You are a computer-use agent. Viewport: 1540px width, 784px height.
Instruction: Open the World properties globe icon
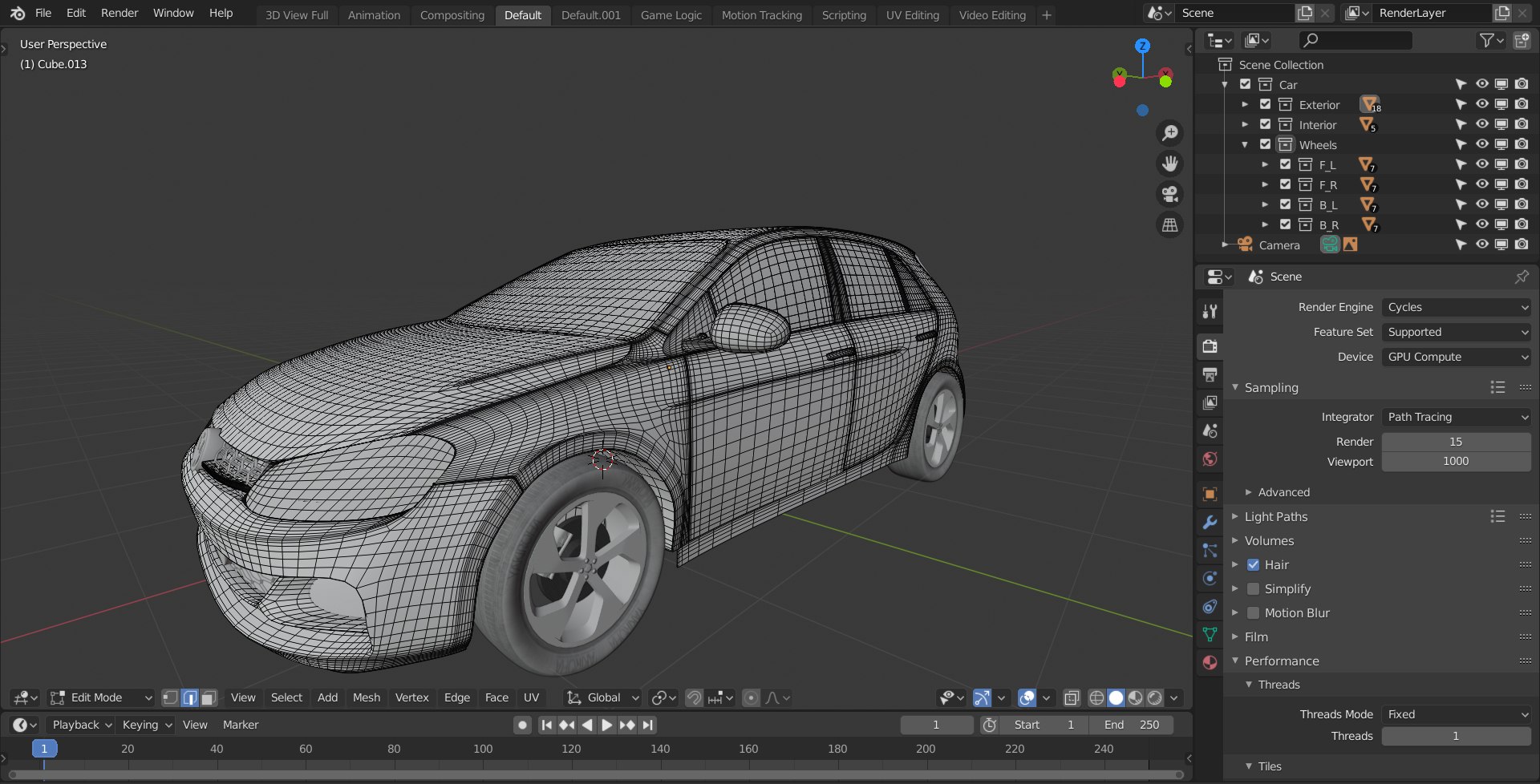click(1210, 459)
